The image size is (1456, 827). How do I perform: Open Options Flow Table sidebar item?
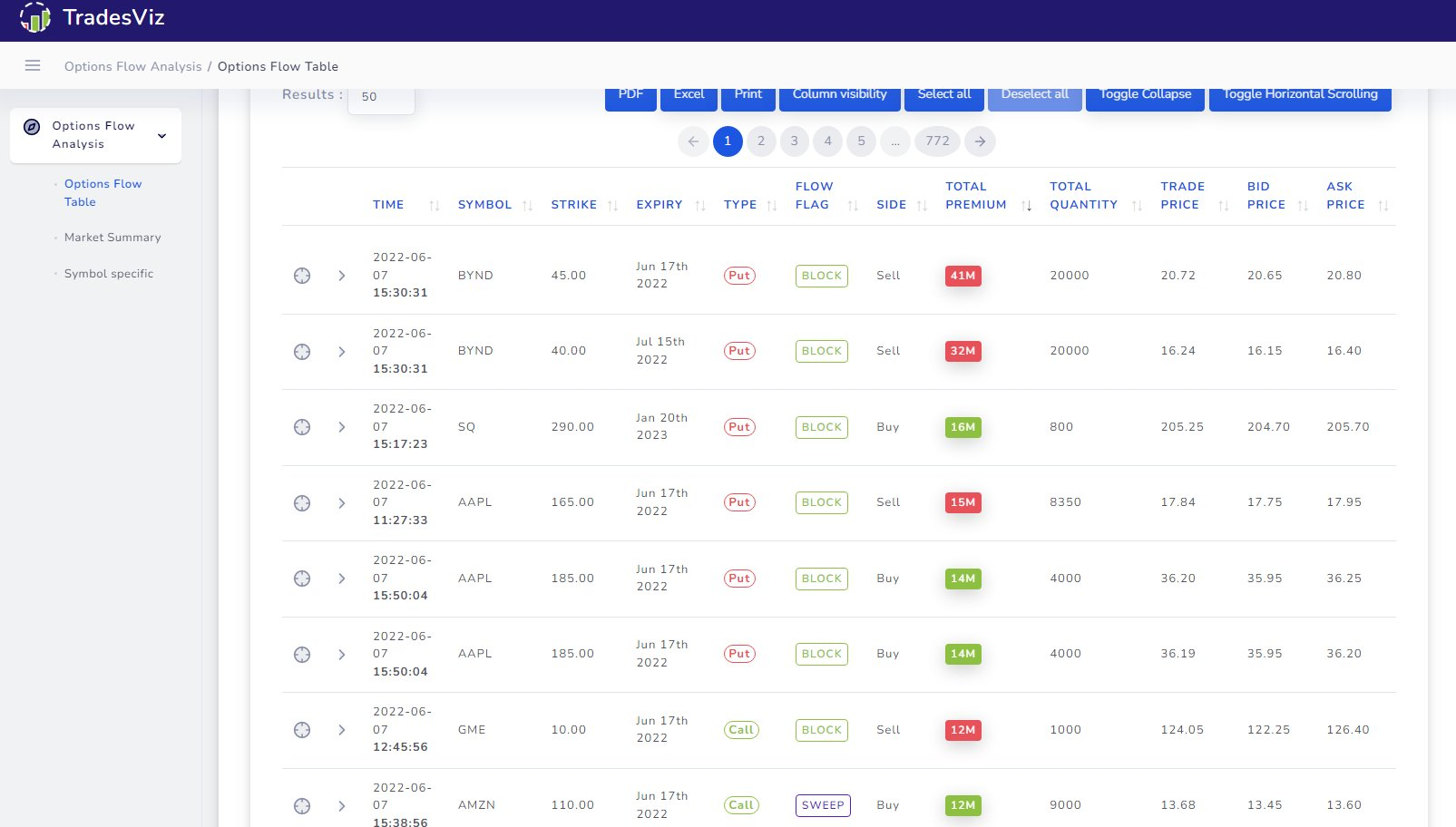pos(103,193)
